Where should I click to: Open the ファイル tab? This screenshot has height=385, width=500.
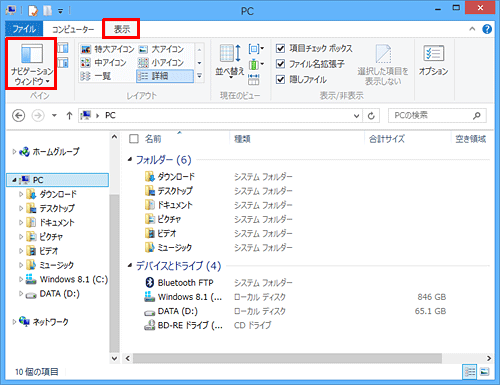pyautogui.click(x=24, y=29)
